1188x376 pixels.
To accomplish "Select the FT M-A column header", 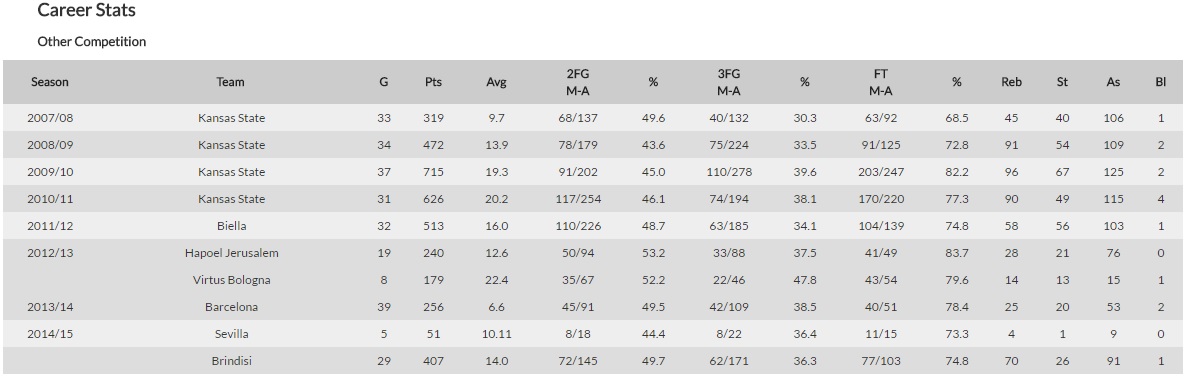I will (880, 82).
